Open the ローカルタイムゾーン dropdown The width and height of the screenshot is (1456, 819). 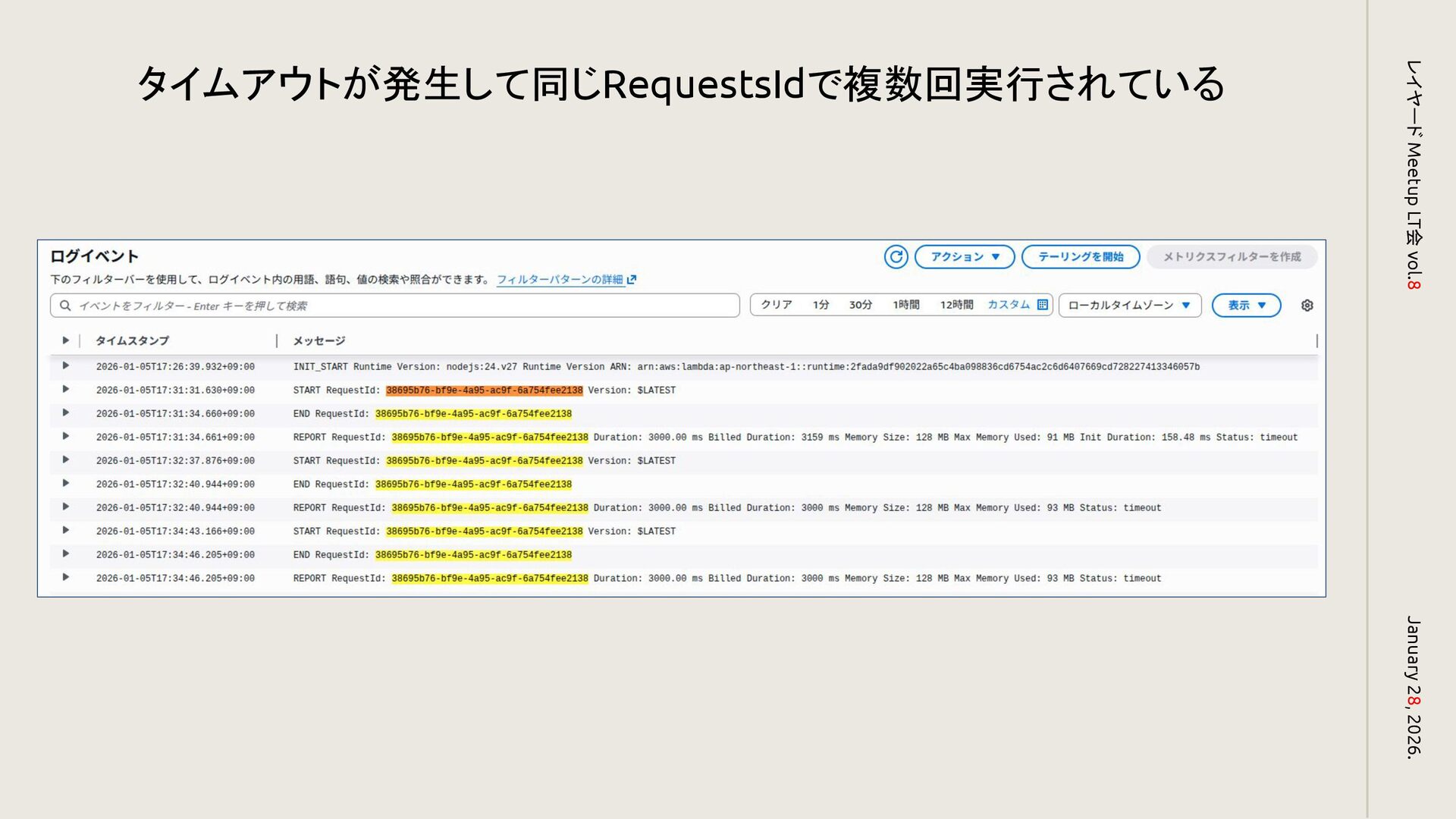1129,306
